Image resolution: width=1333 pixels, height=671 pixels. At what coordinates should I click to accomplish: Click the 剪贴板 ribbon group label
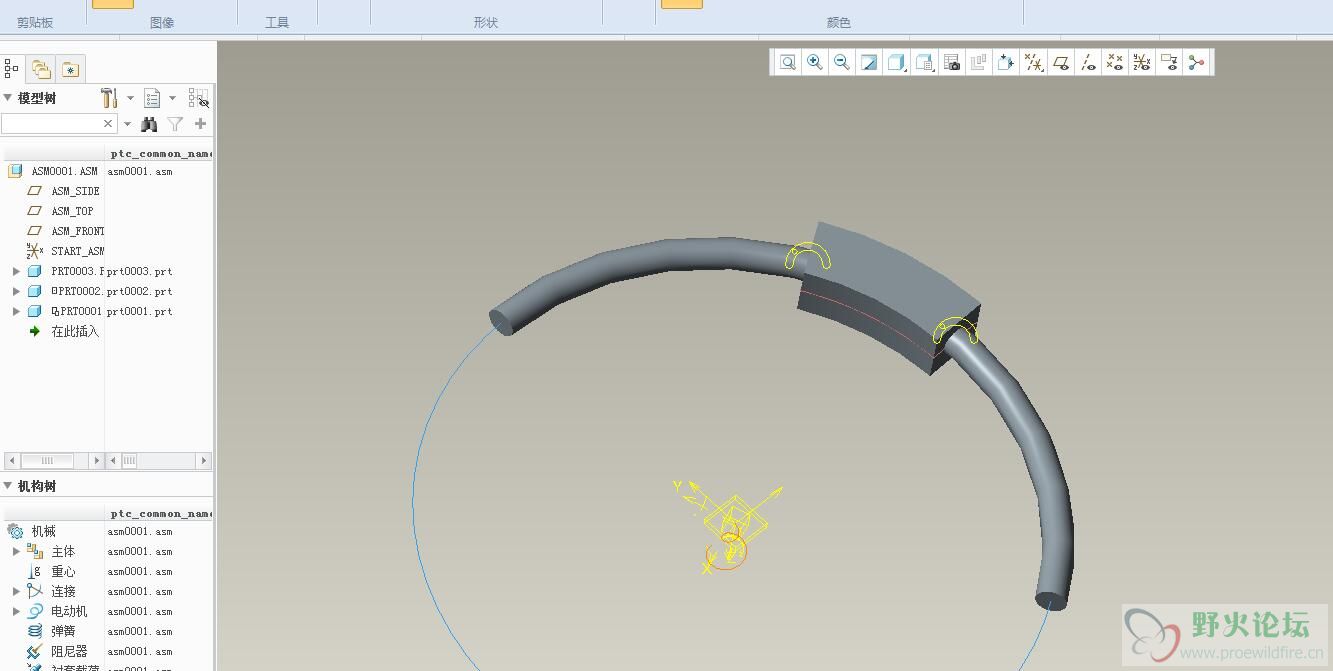[35, 22]
